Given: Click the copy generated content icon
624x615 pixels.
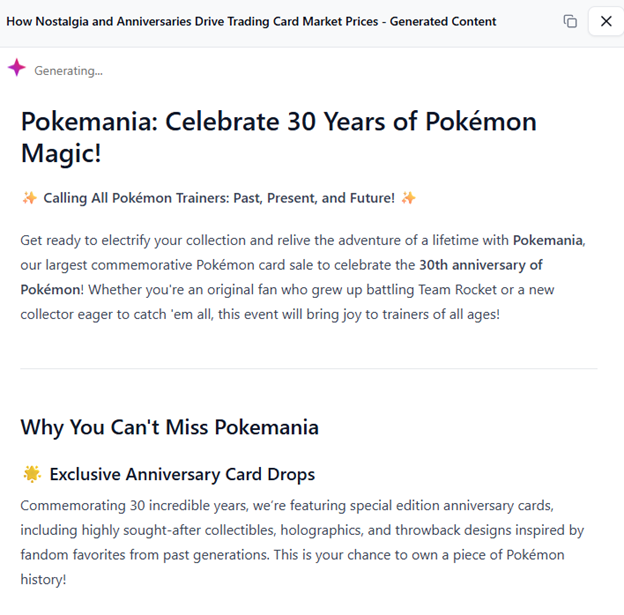Looking at the screenshot, I should (570, 21).
